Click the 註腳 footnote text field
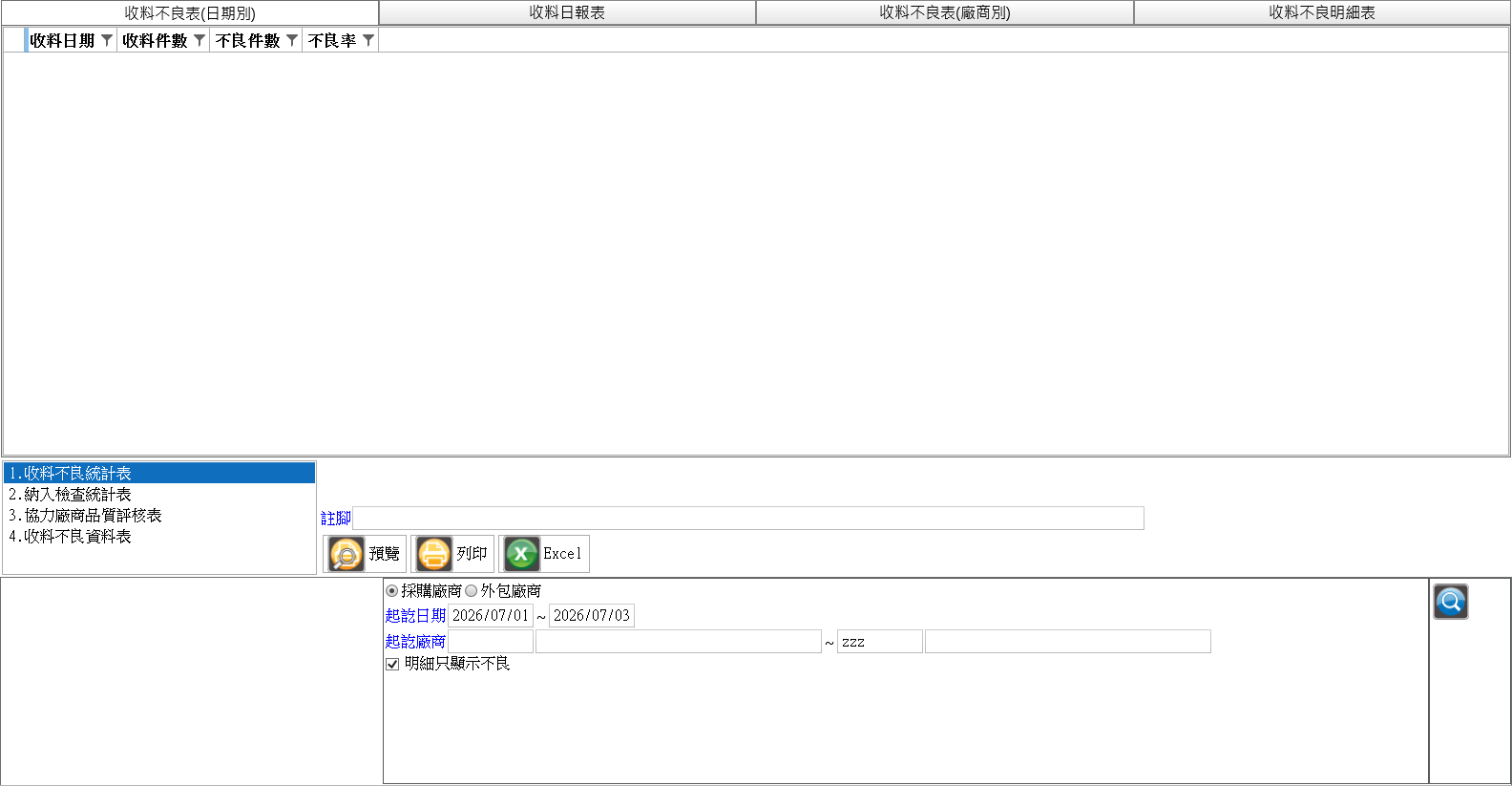Image resolution: width=1512 pixels, height=786 pixels. point(748,518)
